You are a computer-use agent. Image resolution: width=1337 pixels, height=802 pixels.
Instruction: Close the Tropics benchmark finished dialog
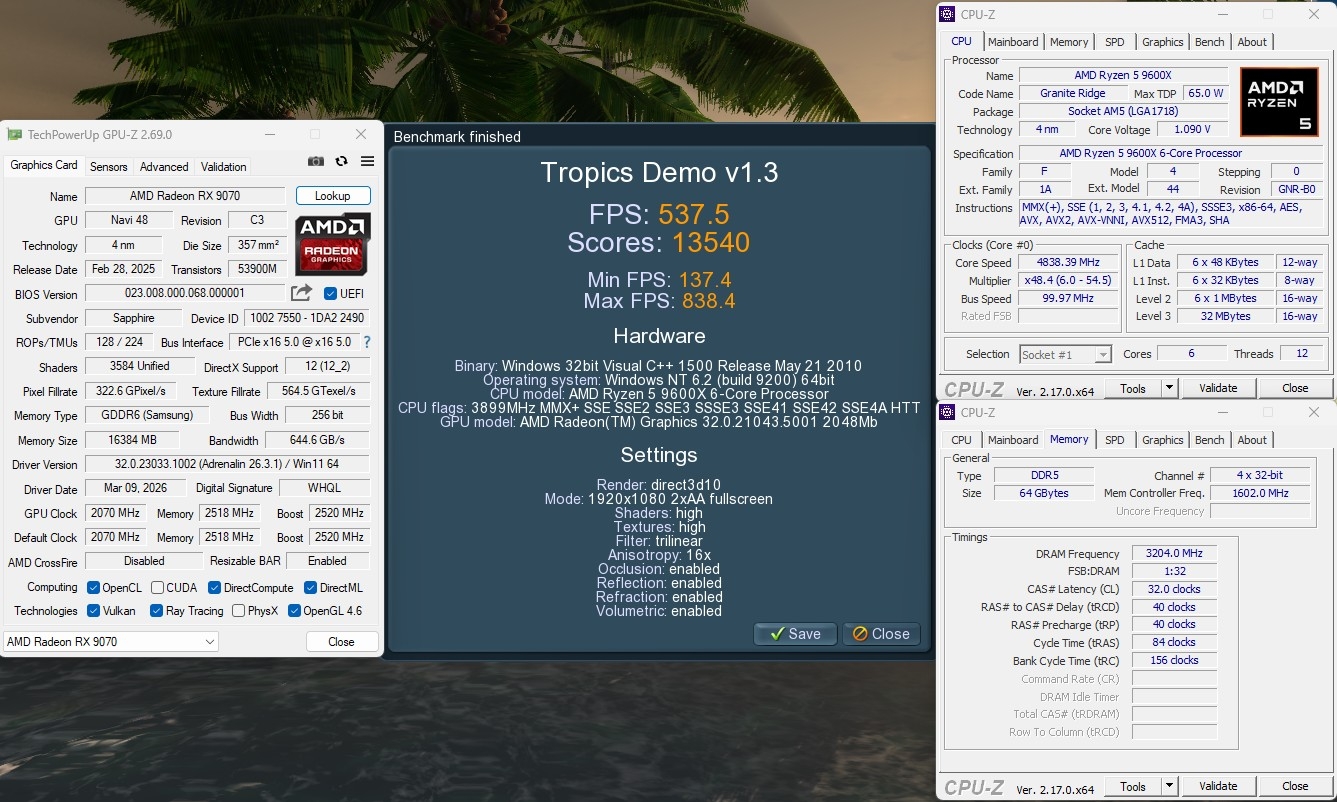tap(881, 634)
